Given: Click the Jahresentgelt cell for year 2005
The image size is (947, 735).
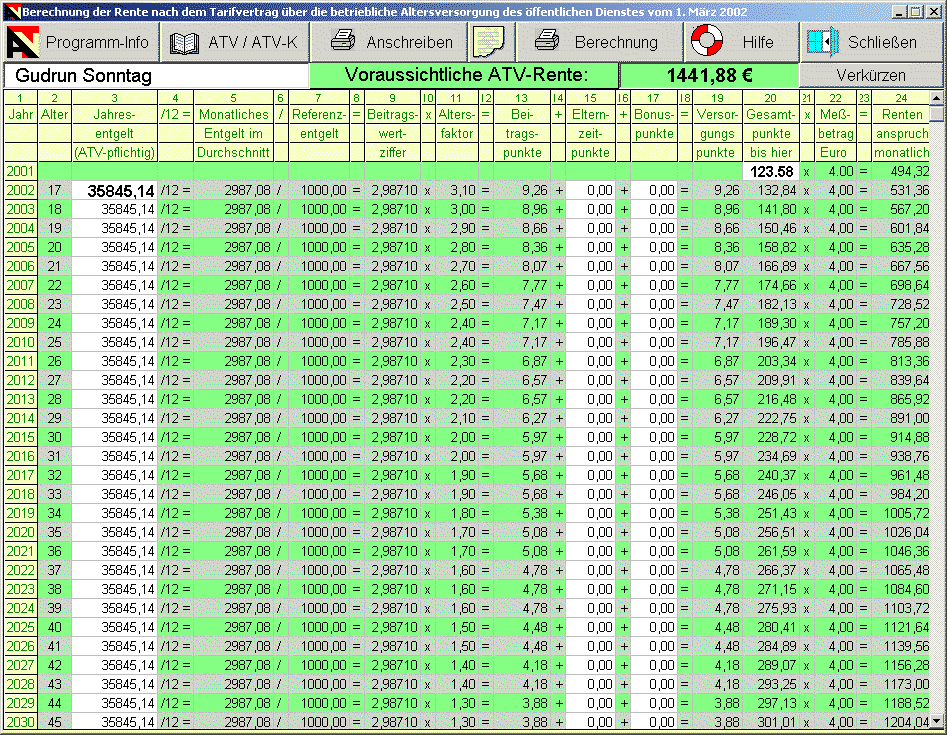Looking at the screenshot, I should (x=115, y=248).
